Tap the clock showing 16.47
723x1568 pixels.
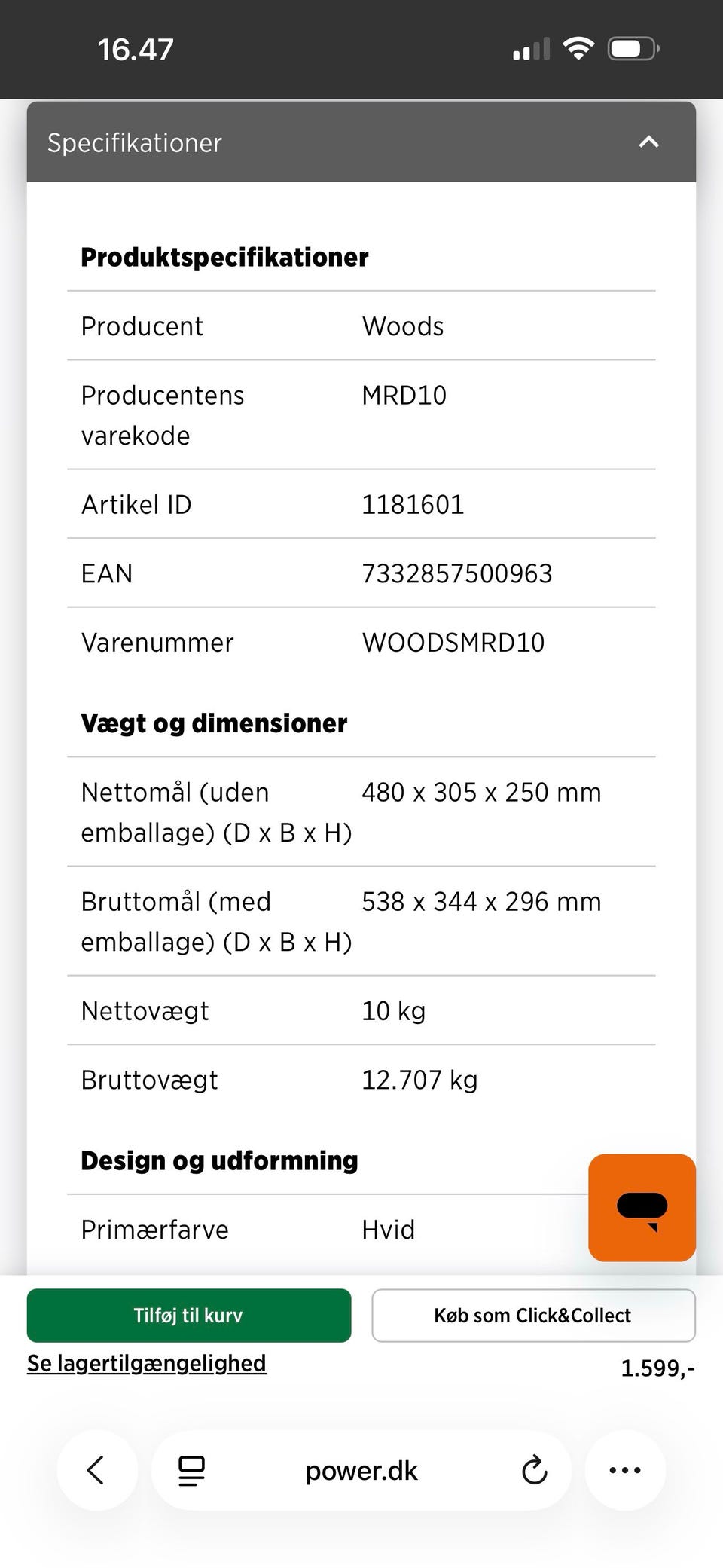pos(136,50)
